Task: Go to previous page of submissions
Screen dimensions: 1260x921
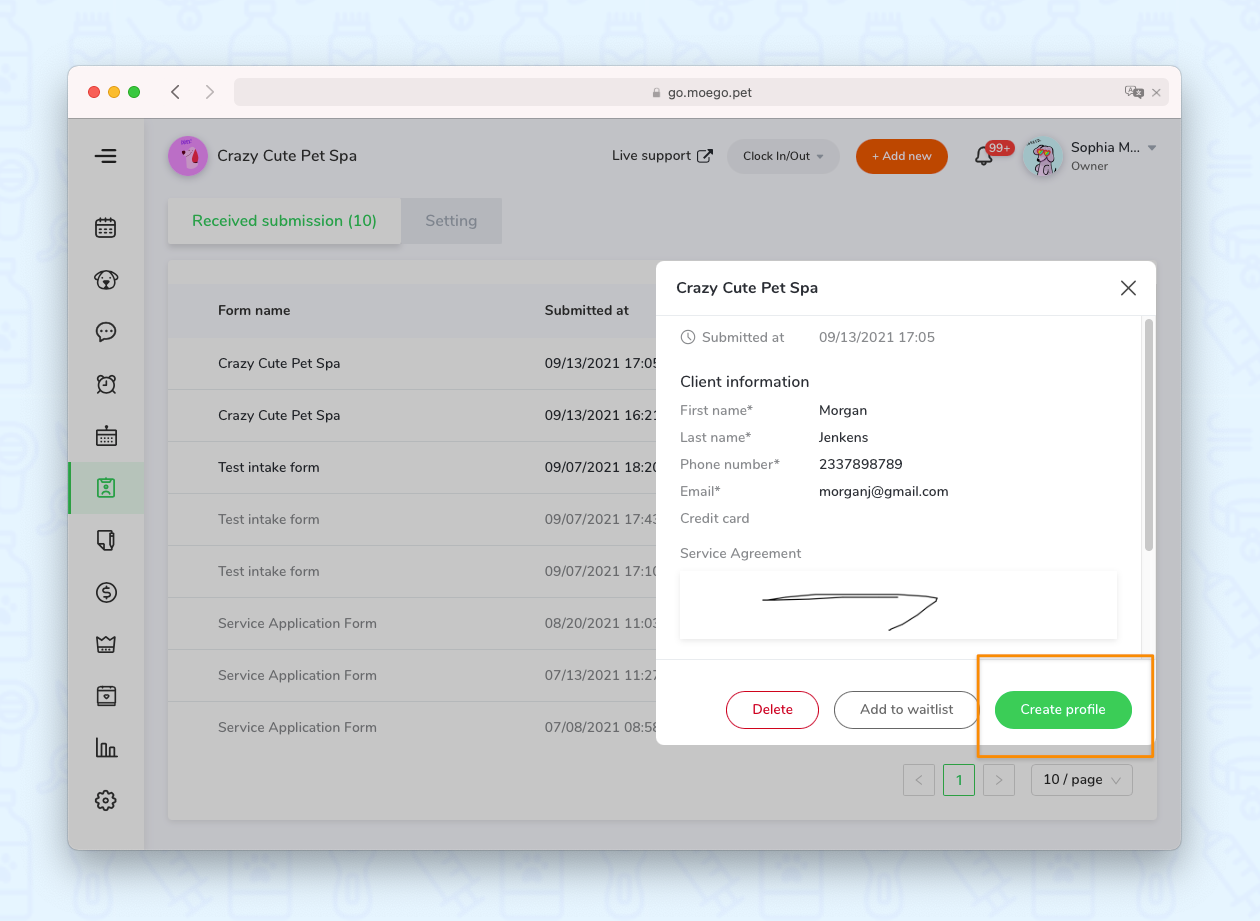Action: pyautogui.click(x=919, y=780)
